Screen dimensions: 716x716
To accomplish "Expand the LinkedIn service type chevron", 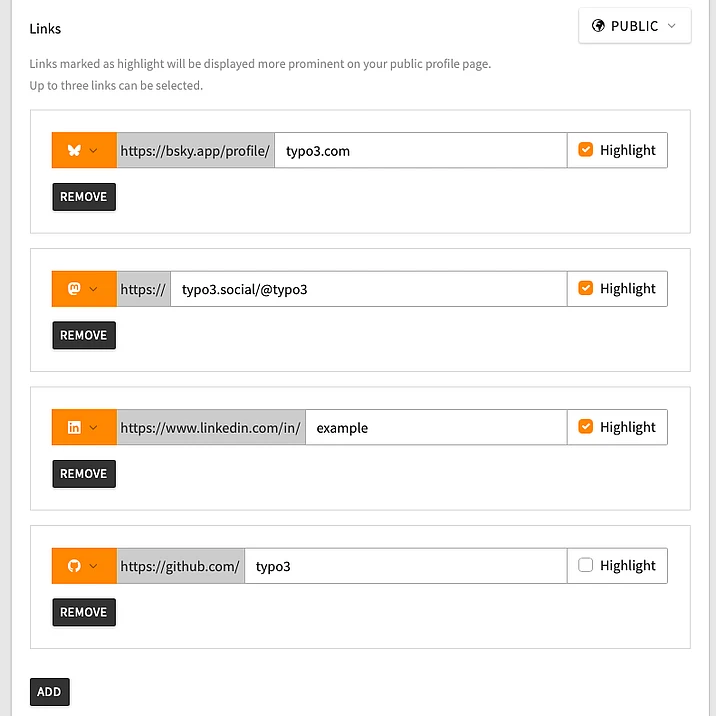I will pos(94,428).
